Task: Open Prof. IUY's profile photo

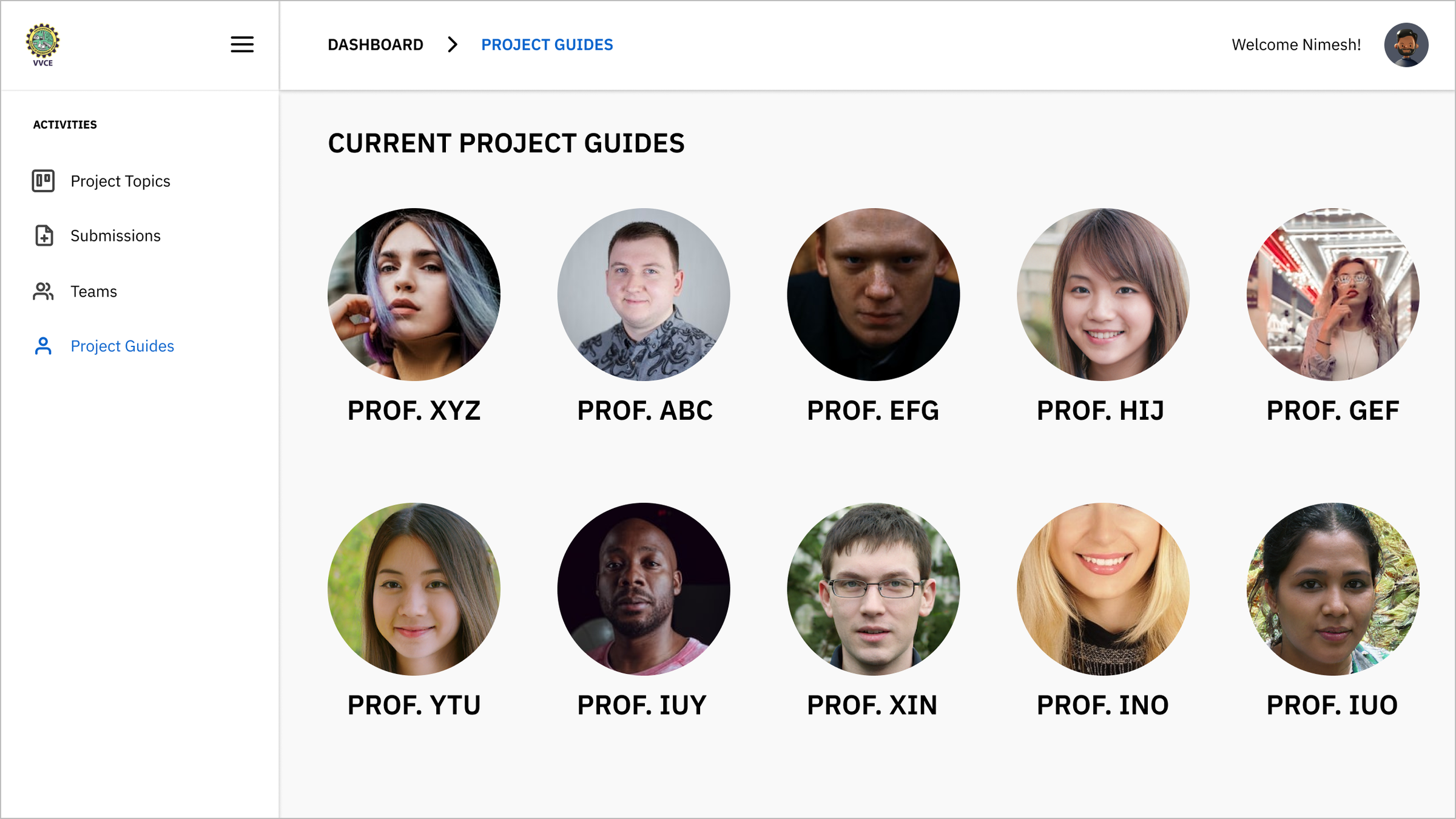Action: pyautogui.click(x=644, y=588)
